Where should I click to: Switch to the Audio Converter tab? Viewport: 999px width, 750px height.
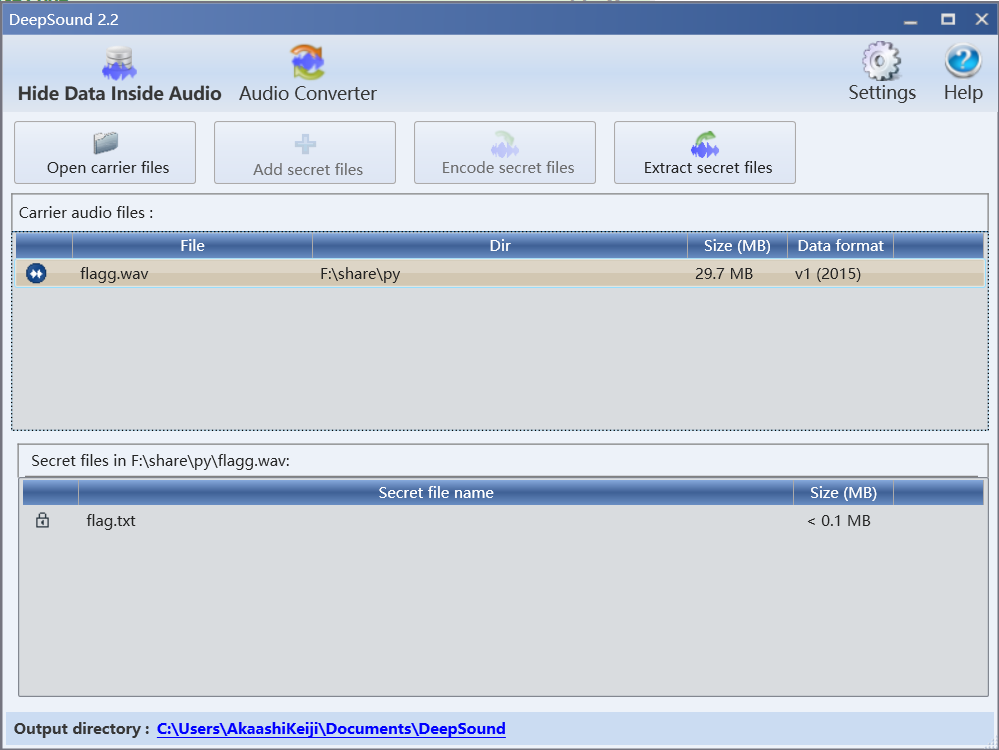point(308,75)
